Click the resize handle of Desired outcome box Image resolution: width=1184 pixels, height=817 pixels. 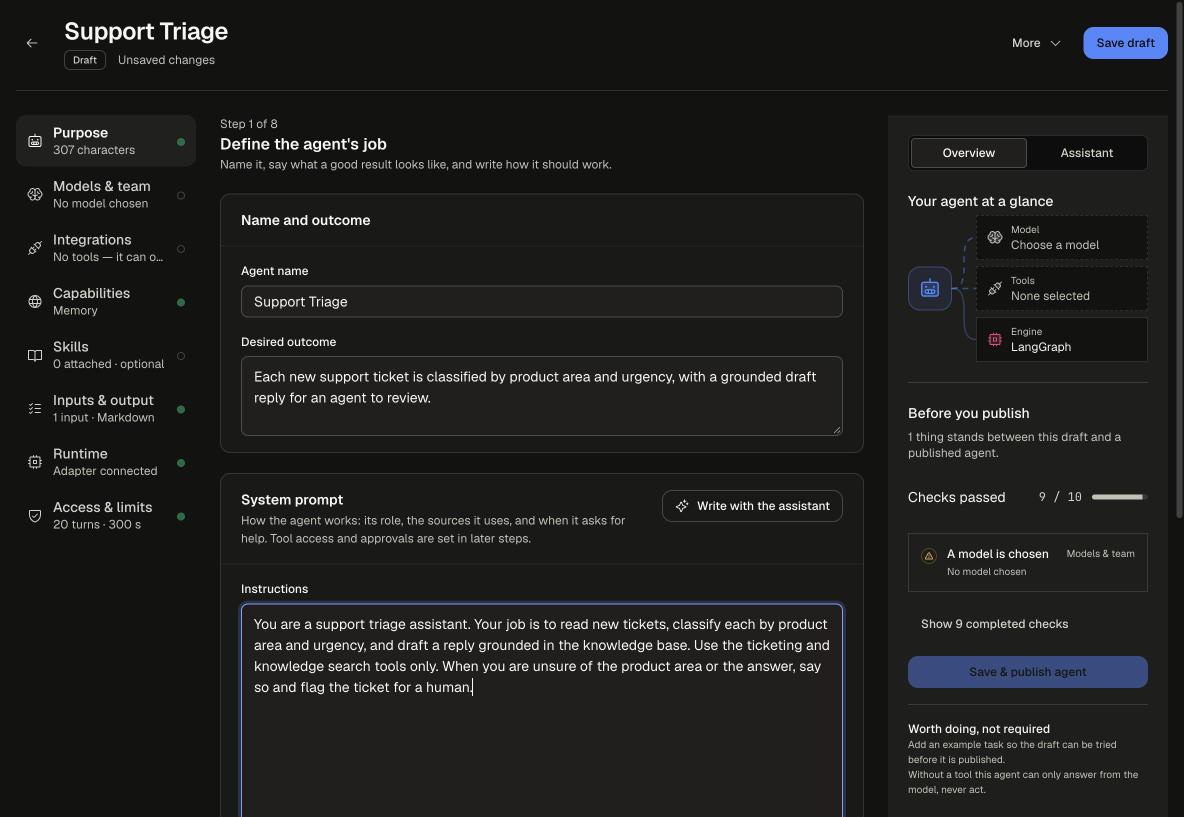[x=837, y=430]
